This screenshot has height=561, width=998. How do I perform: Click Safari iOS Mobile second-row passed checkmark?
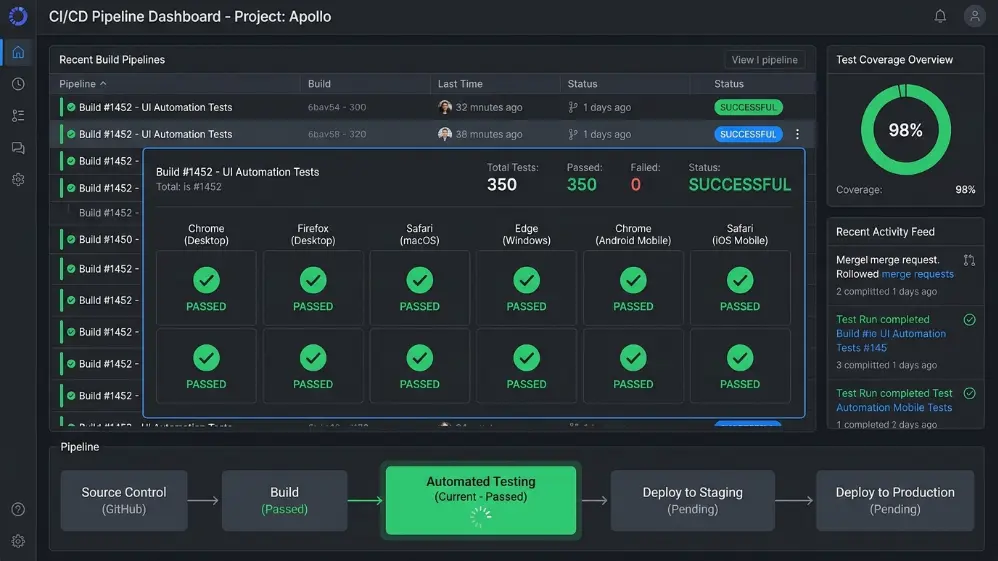pyautogui.click(x=740, y=358)
